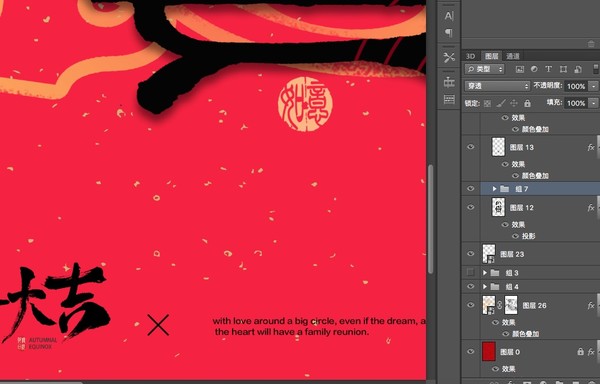Switch to the 通道 tab
The image size is (600, 384).
[x=513, y=56]
